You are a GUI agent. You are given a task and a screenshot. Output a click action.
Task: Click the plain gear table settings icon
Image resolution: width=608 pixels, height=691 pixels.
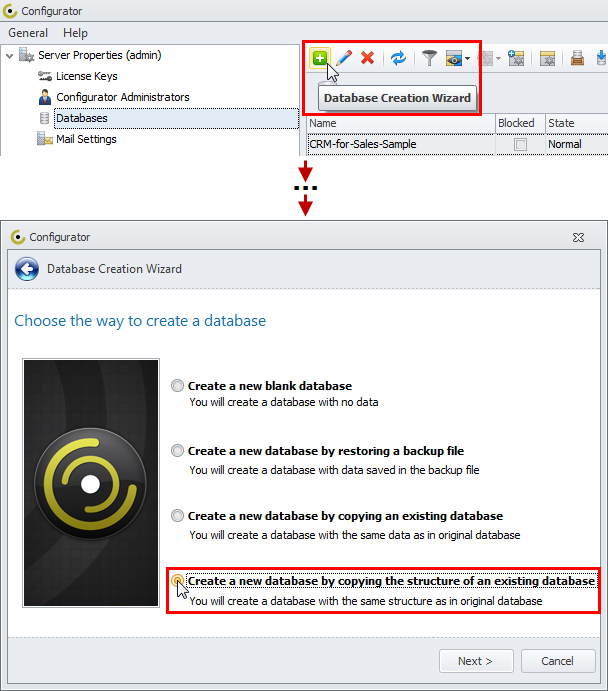pos(547,58)
